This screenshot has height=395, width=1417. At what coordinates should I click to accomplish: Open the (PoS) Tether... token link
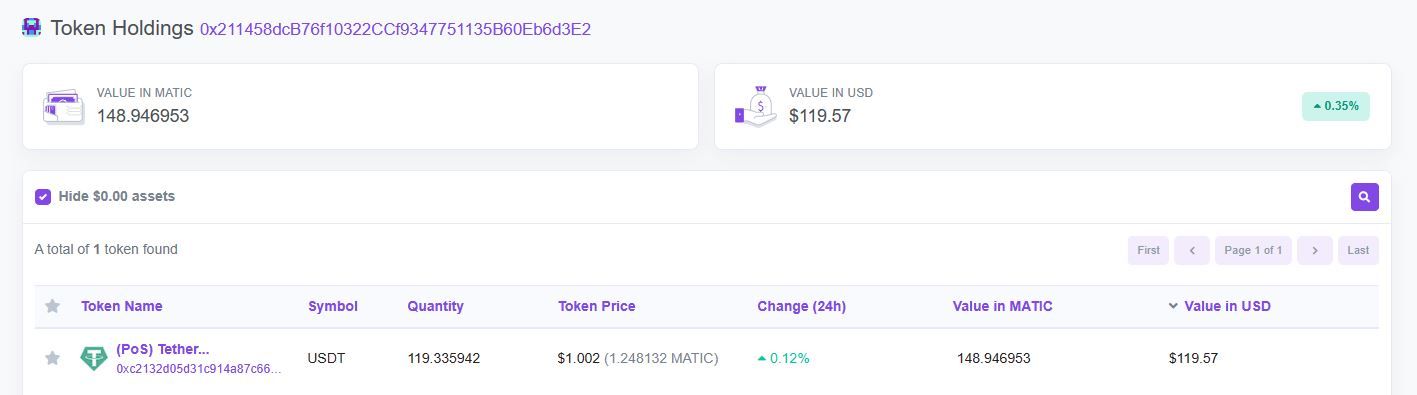tap(163, 349)
